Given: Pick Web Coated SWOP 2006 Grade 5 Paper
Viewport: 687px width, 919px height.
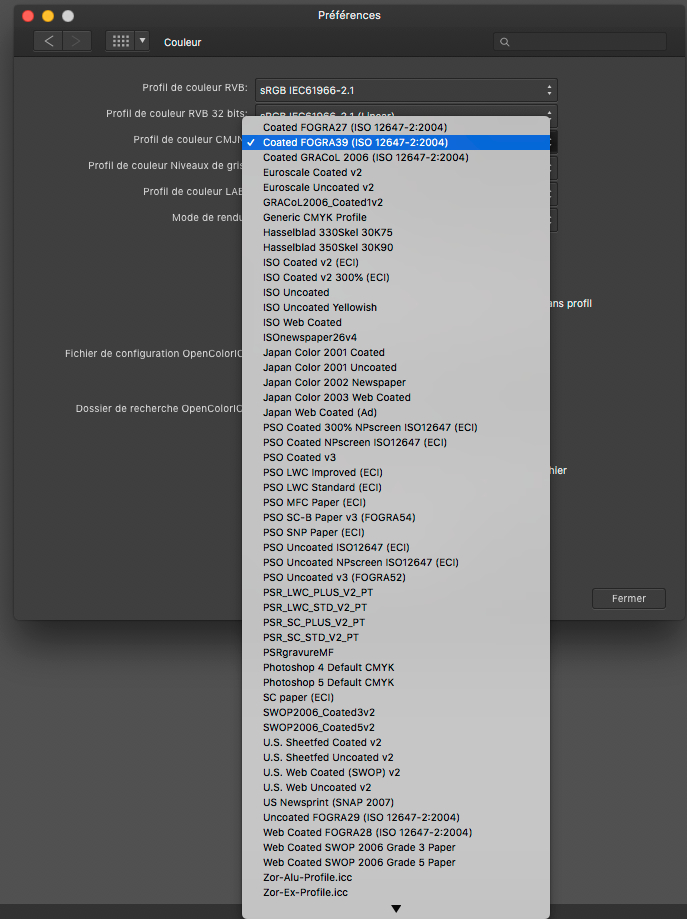Looking at the screenshot, I should 396,863.
